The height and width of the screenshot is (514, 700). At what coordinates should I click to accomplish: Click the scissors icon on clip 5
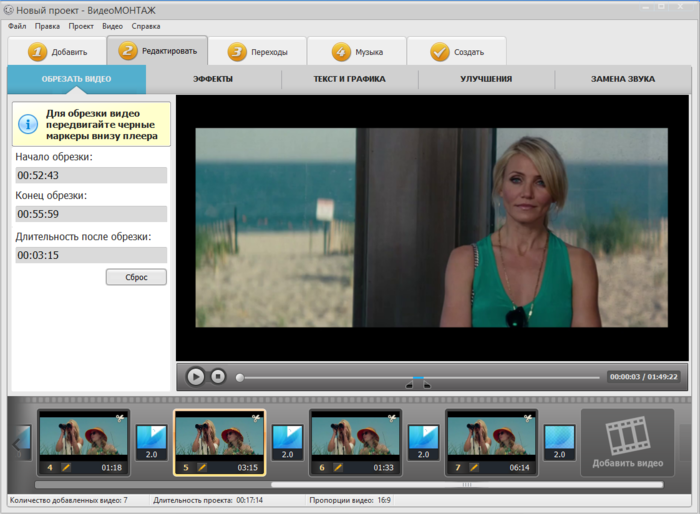[x=256, y=418]
